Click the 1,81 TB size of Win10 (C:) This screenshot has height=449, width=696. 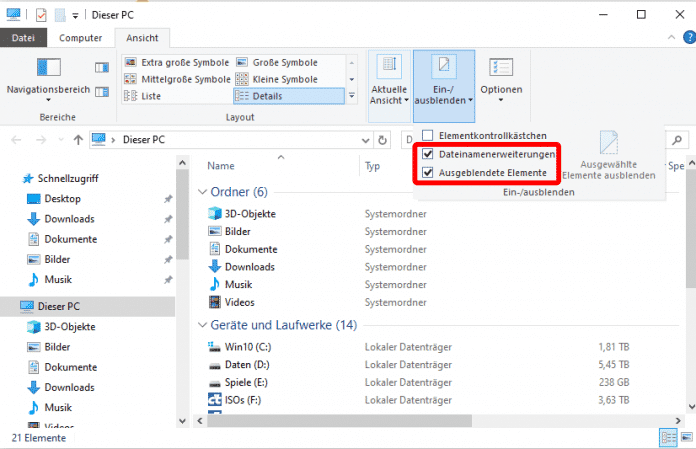tap(613, 347)
